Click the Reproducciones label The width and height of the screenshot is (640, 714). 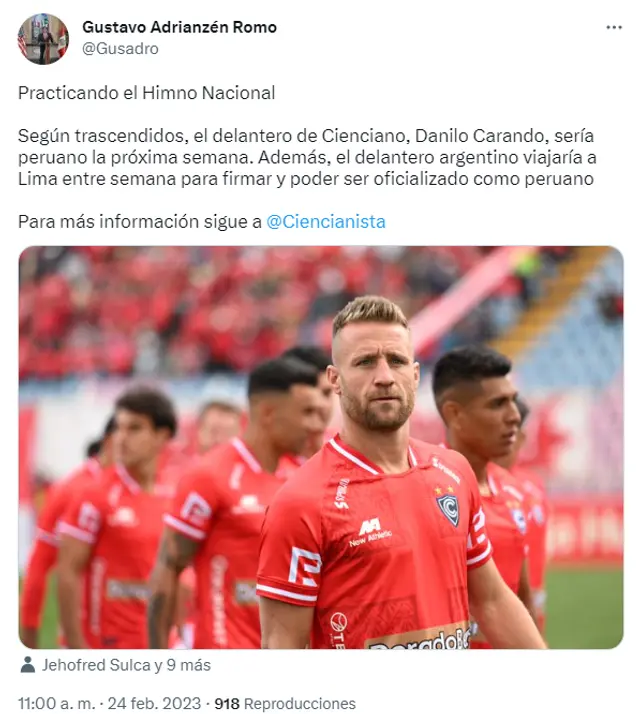(300, 704)
